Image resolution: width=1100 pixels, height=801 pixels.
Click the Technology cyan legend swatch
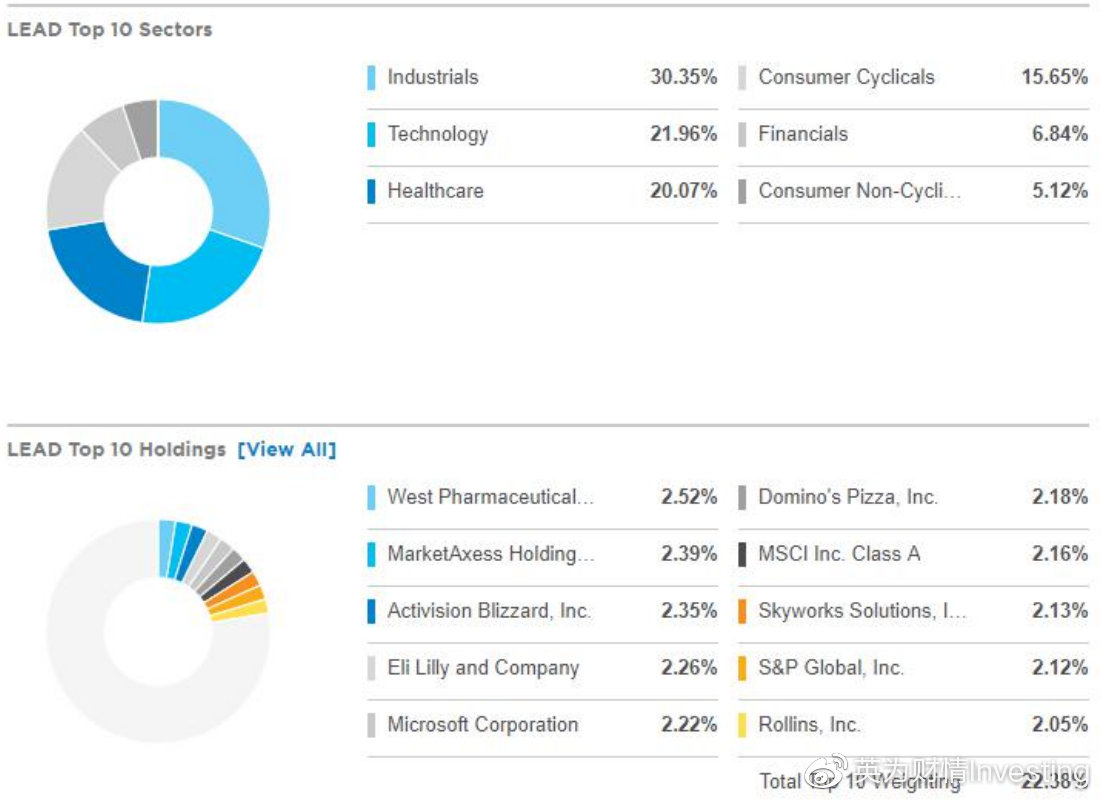click(x=372, y=134)
